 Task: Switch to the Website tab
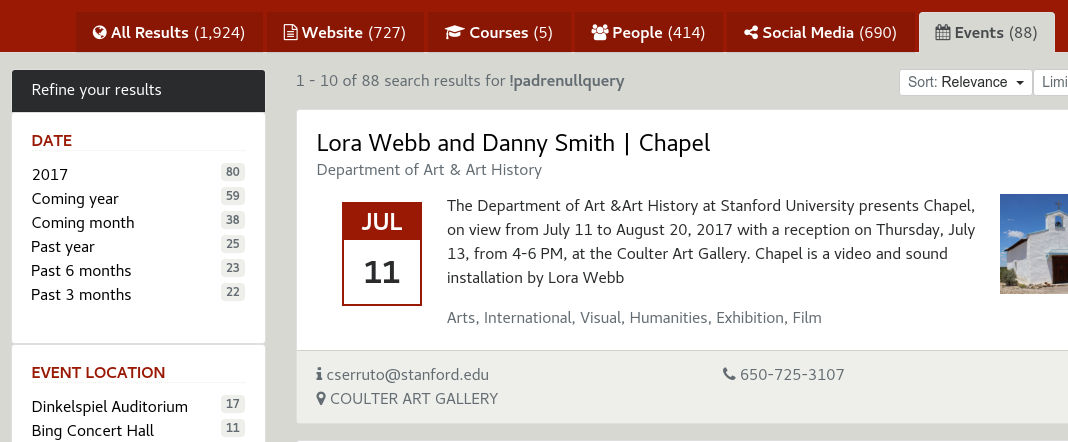coord(344,32)
